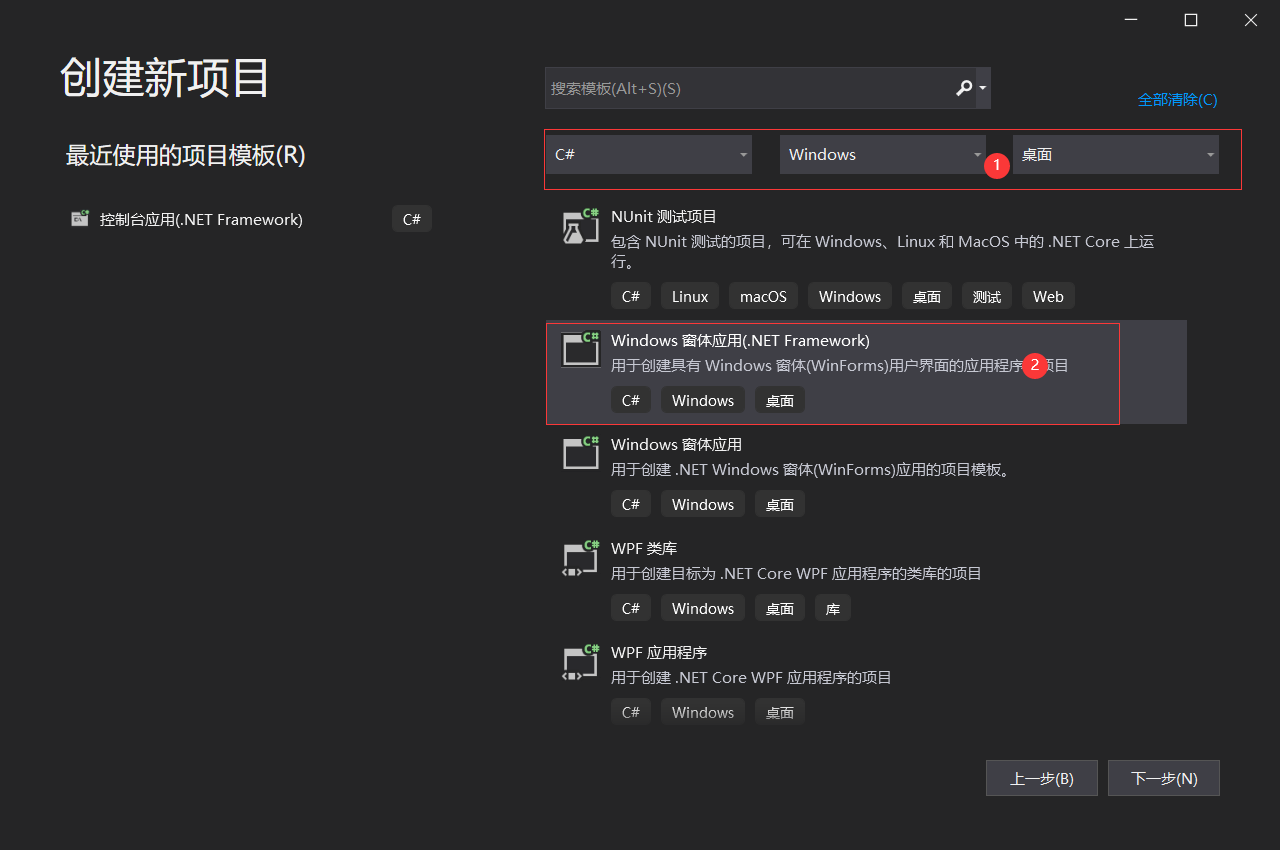This screenshot has height=850, width=1280.
Task: Click the Windows 窗体应用(.NET Framework) template icon
Action: [x=581, y=350]
